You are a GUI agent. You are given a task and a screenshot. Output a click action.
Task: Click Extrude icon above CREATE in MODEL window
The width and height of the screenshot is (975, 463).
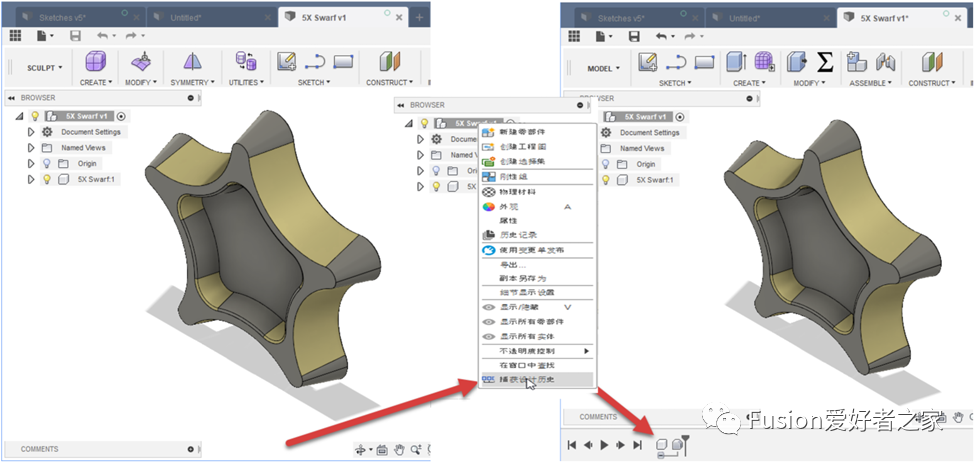pos(737,62)
